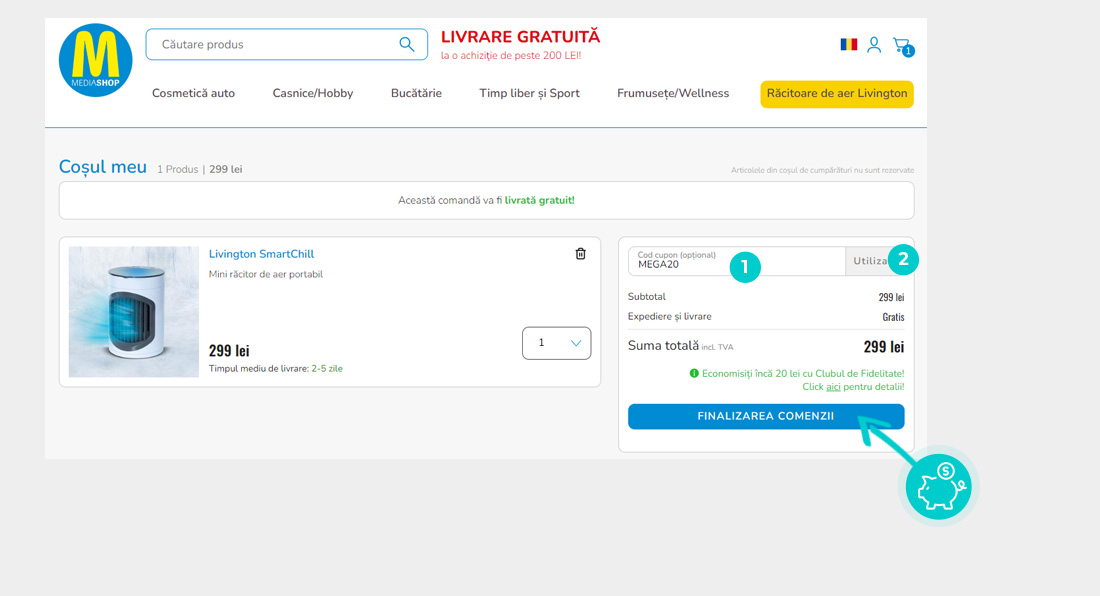
Task: Follow the 'aici' loyalty club link
Action: pyautogui.click(x=833, y=387)
